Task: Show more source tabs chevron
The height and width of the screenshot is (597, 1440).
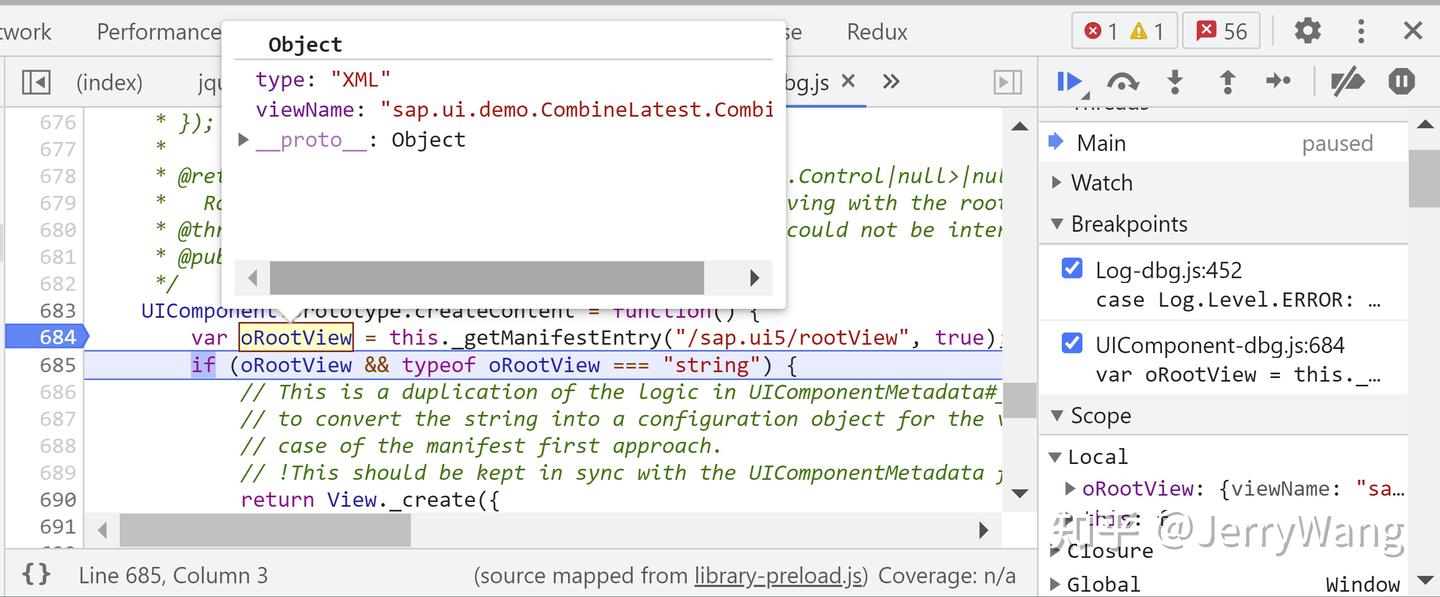Action: click(x=891, y=81)
